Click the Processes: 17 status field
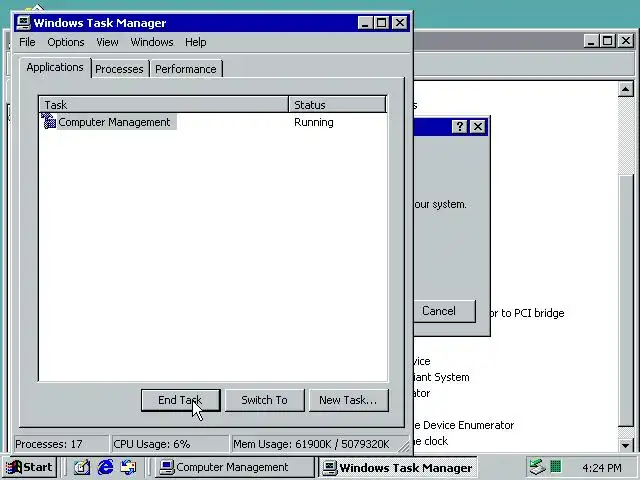This screenshot has width=640, height=480. 61,444
